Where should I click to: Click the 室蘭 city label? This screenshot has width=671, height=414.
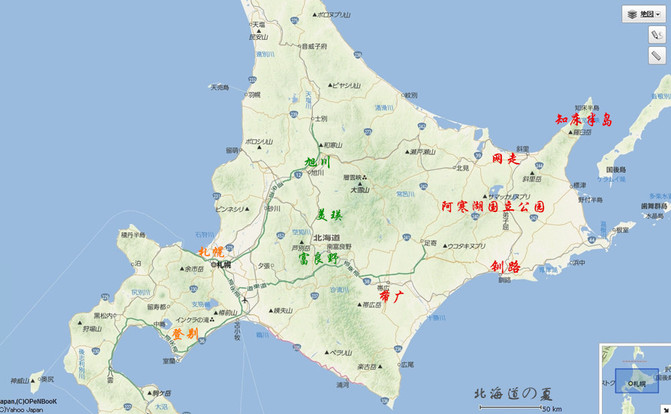pyautogui.click(x=169, y=361)
